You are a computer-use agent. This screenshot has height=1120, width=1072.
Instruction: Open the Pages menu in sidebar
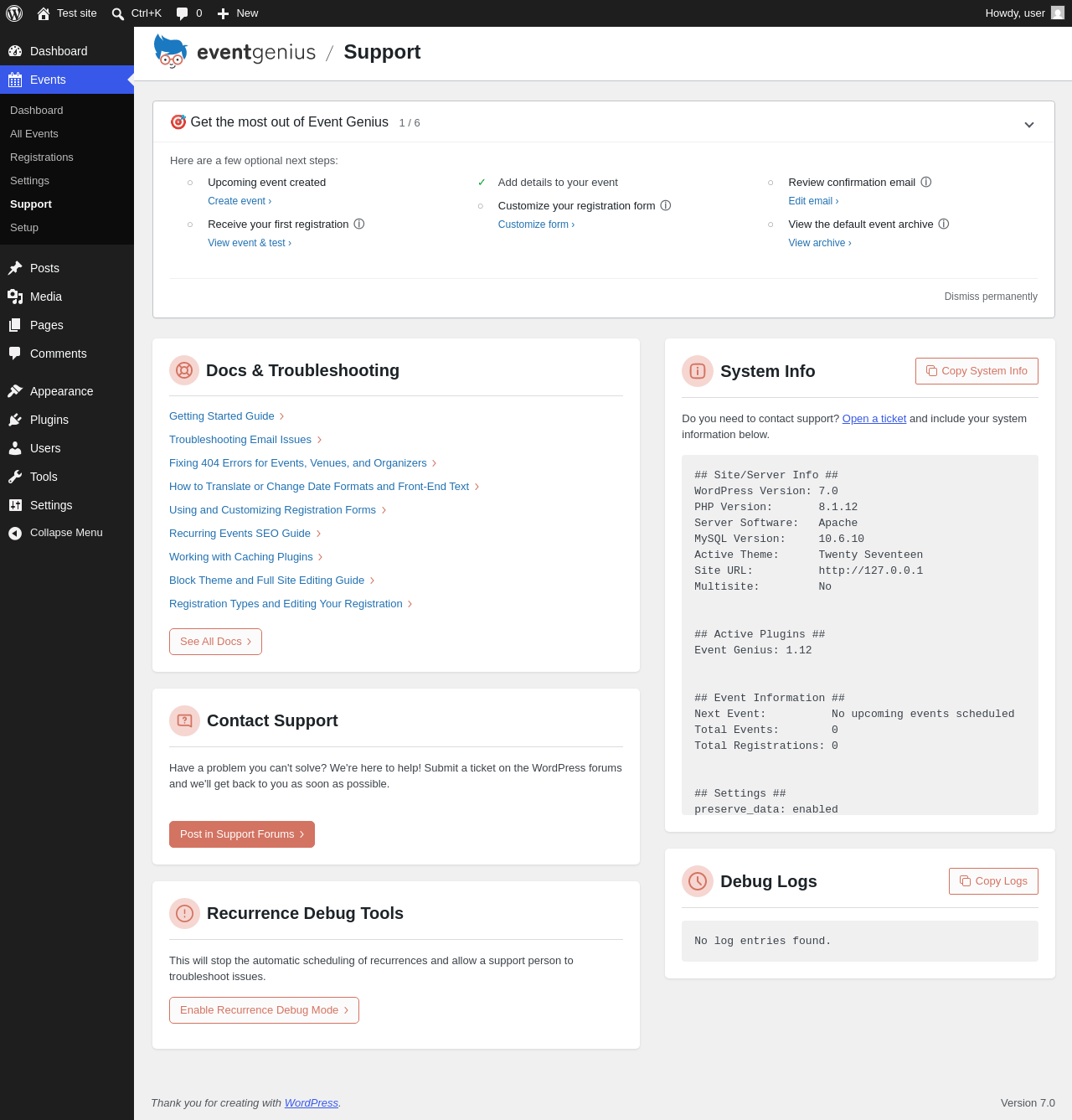click(x=67, y=325)
